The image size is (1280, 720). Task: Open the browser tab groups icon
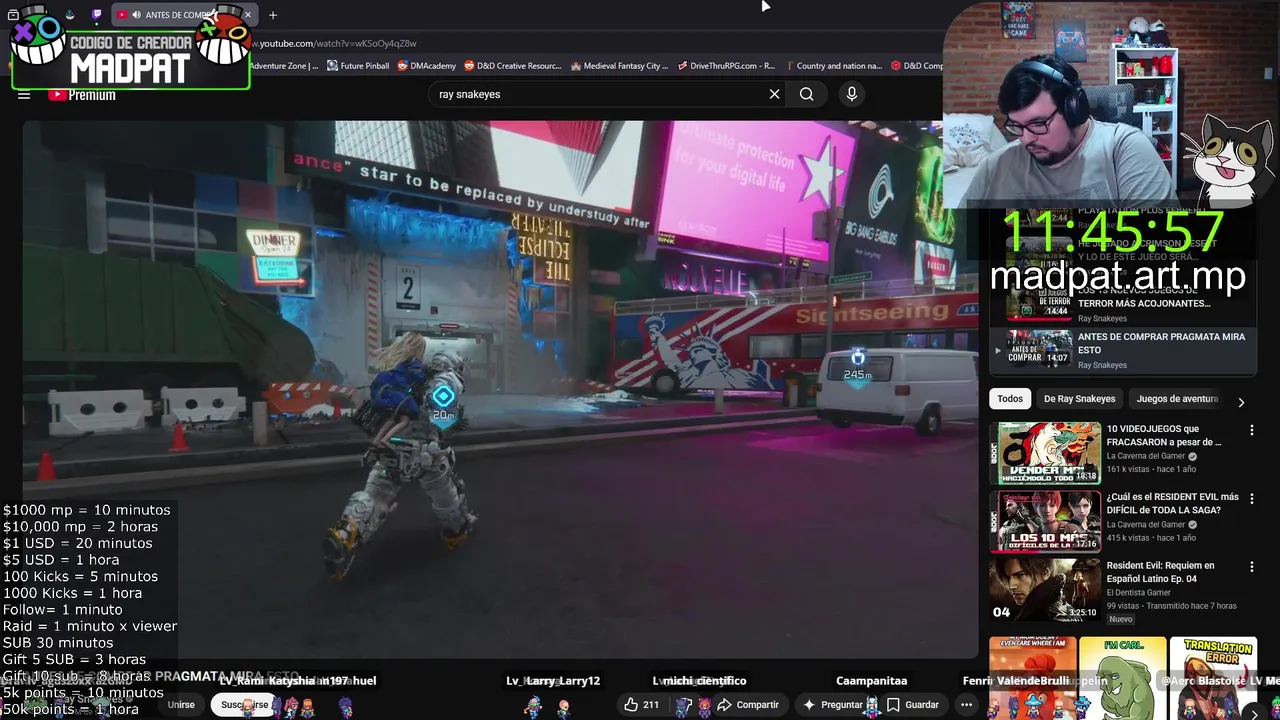pyautogui.click(x=13, y=15)
